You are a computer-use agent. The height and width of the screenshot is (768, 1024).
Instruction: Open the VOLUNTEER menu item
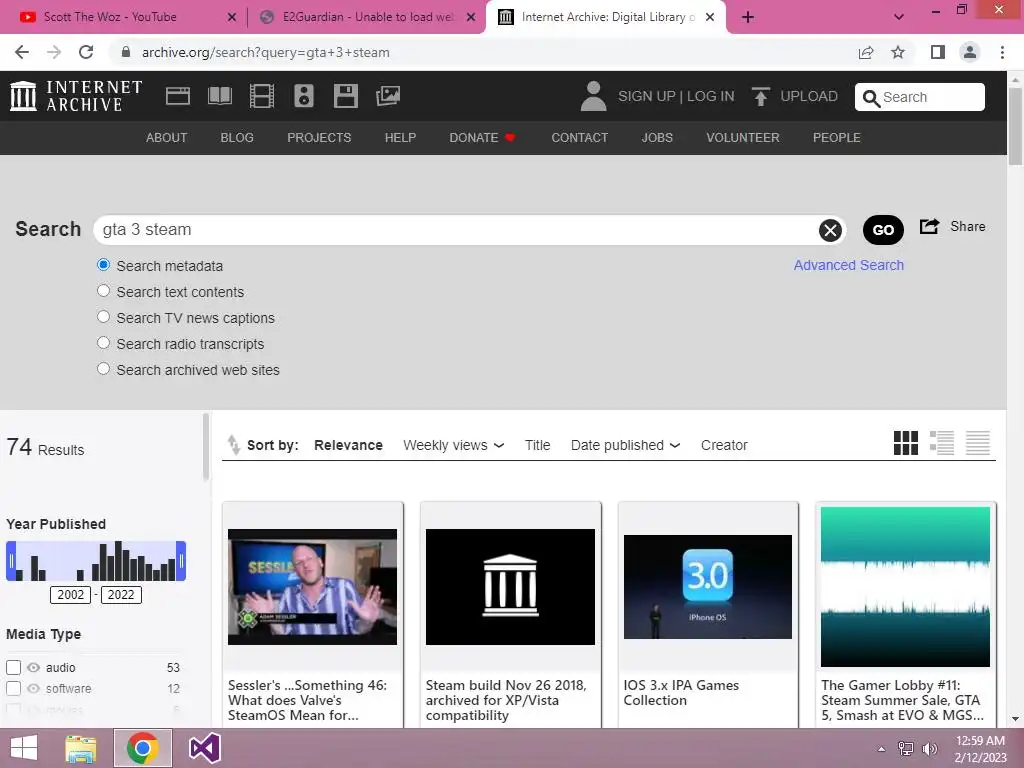(743, 138)
